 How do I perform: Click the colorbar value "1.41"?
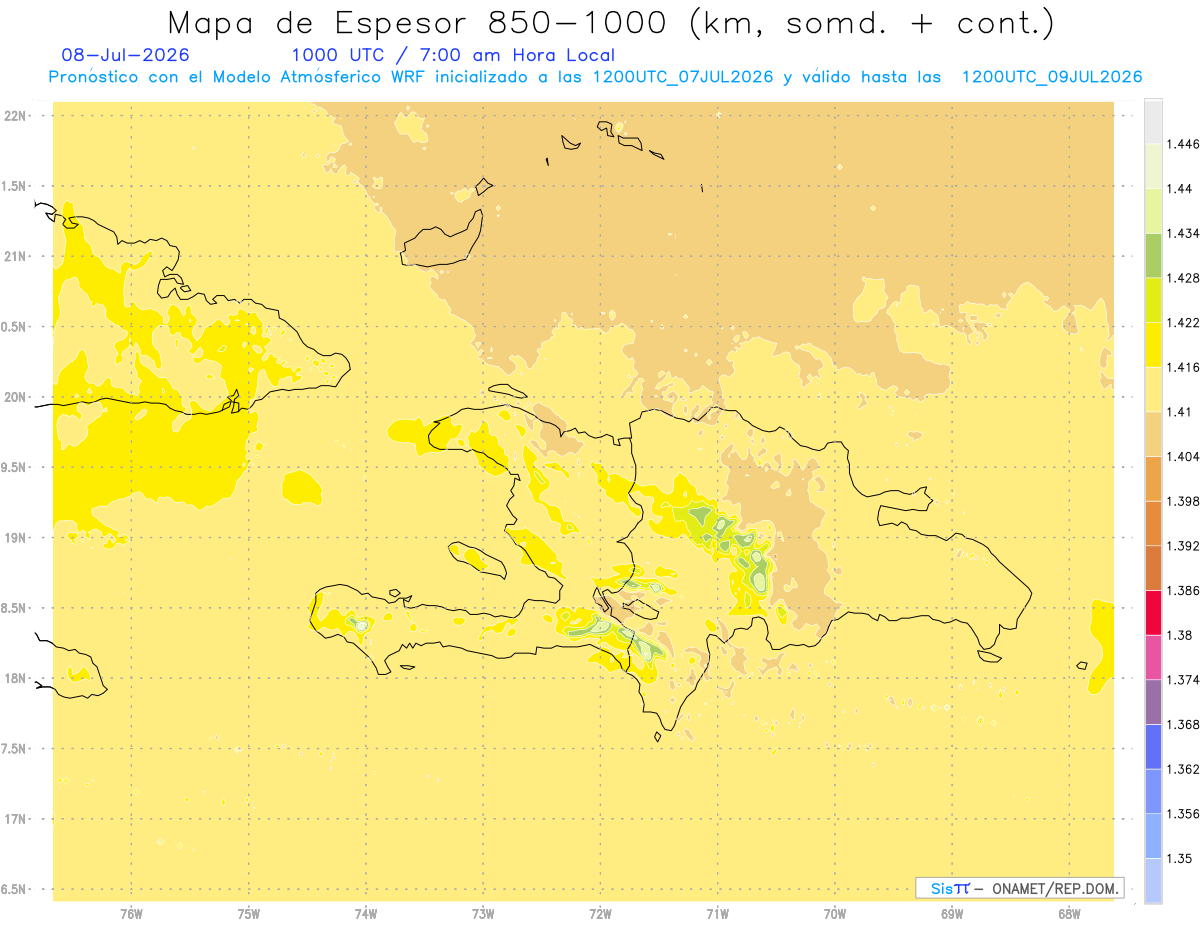click(1178, 412)
